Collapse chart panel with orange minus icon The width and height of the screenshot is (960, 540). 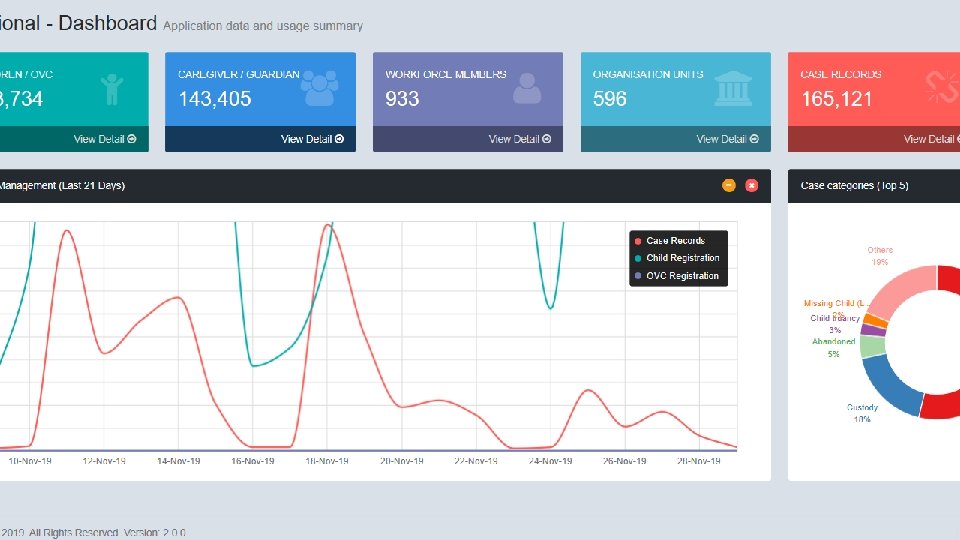point(729,186)
